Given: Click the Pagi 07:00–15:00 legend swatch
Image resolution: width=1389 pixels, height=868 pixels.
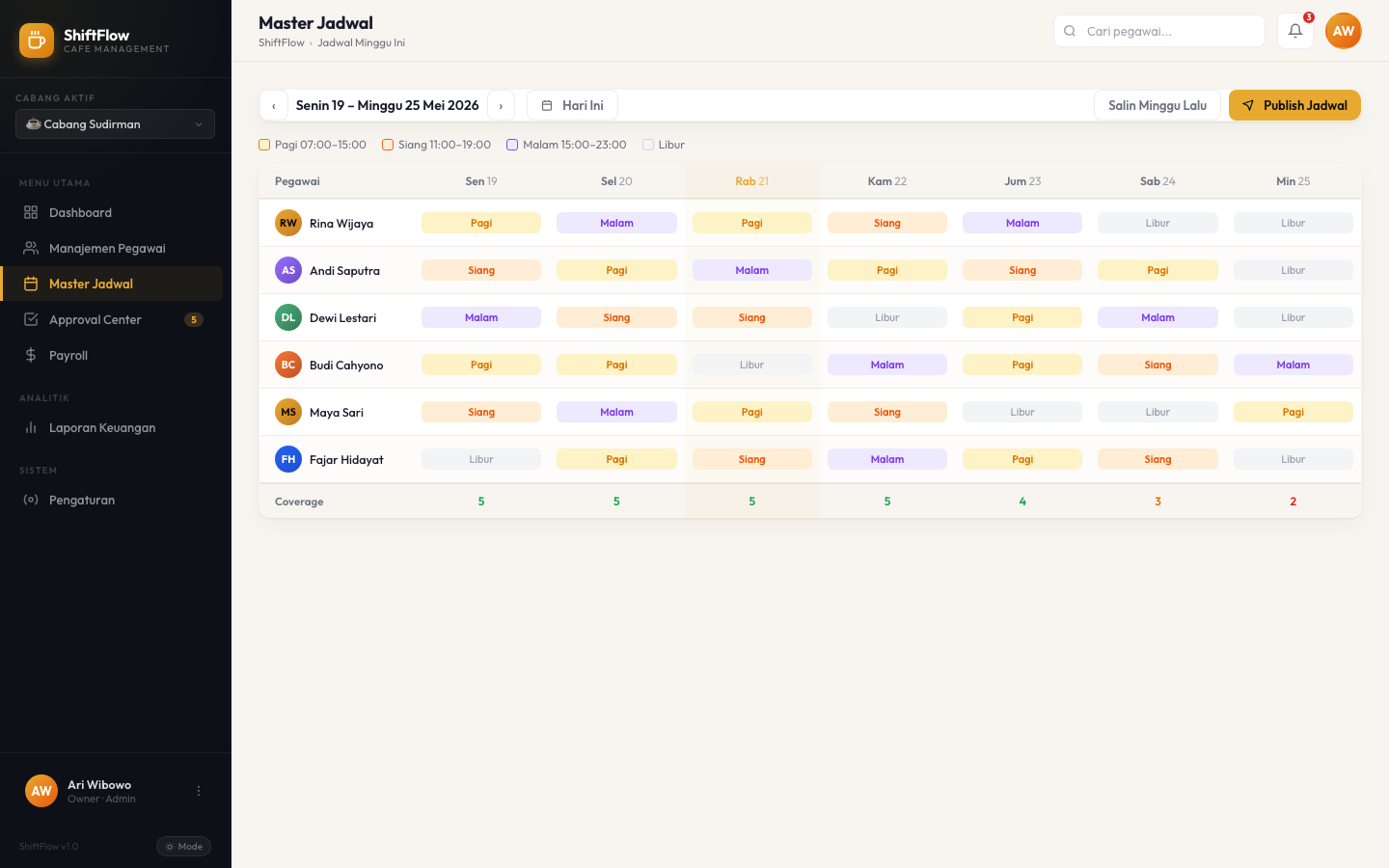Looking at the screenshot, I should point(264,145).
